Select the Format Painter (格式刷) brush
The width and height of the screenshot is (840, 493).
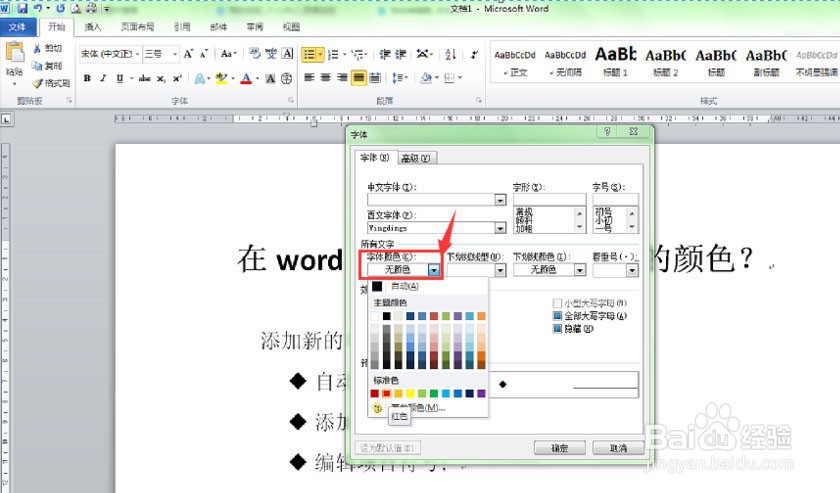(38, 83)
